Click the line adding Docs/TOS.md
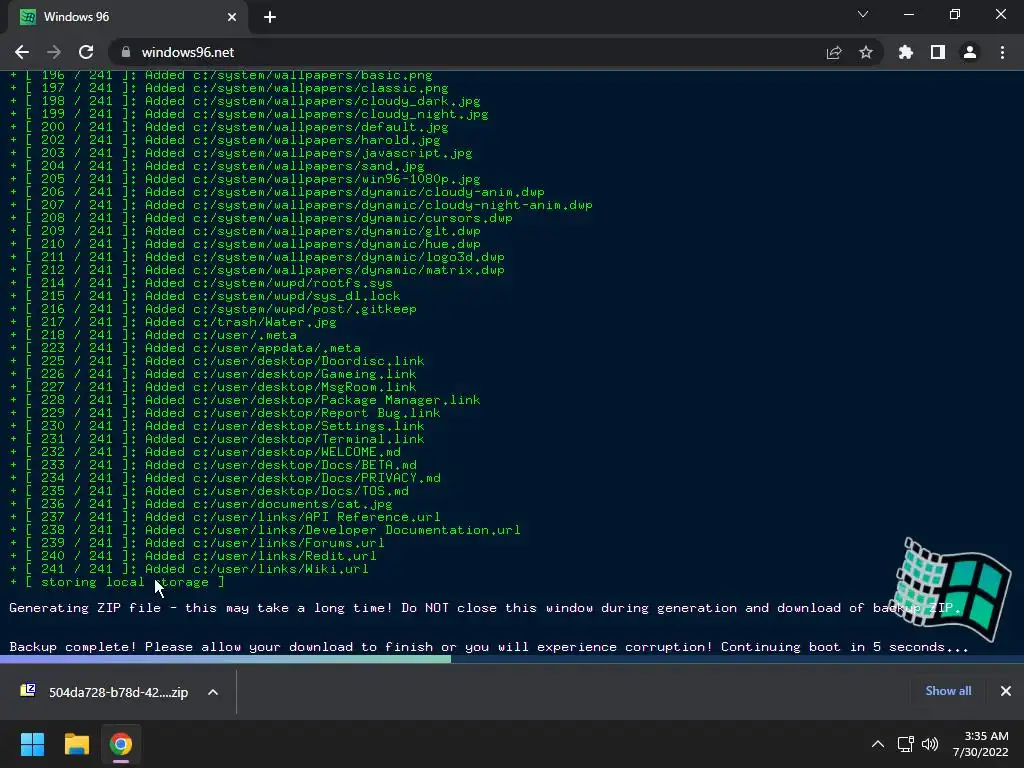This screenshot has width=1024, height=768. click(209, 490)
